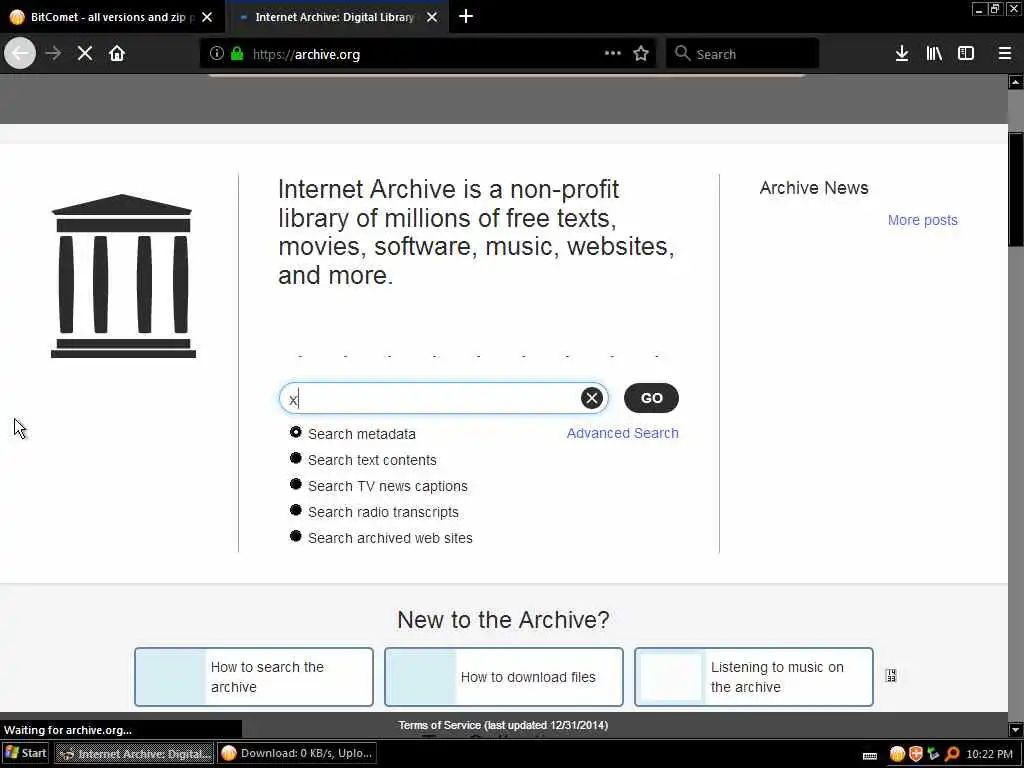The height and width of the screenshot is (768, 1024).
Task: Click the on-screen keyboard tray icon
Action: [870, 755]
